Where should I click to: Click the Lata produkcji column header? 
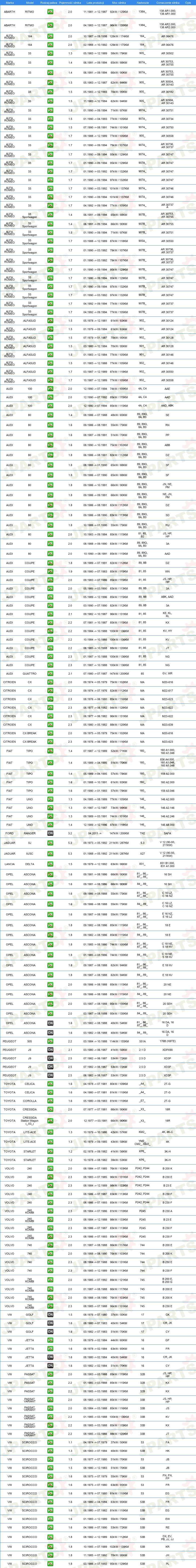[95, 3]
